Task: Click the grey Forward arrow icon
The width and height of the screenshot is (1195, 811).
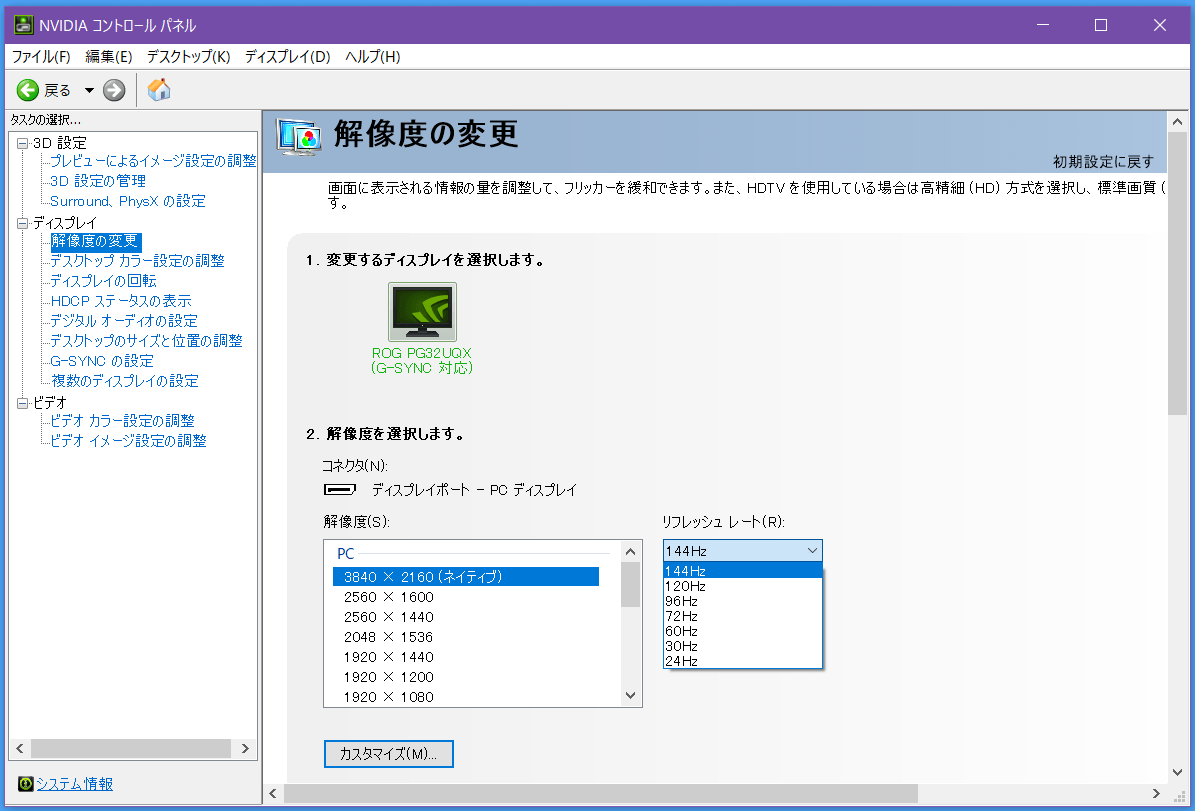Action: pos(114,90)
